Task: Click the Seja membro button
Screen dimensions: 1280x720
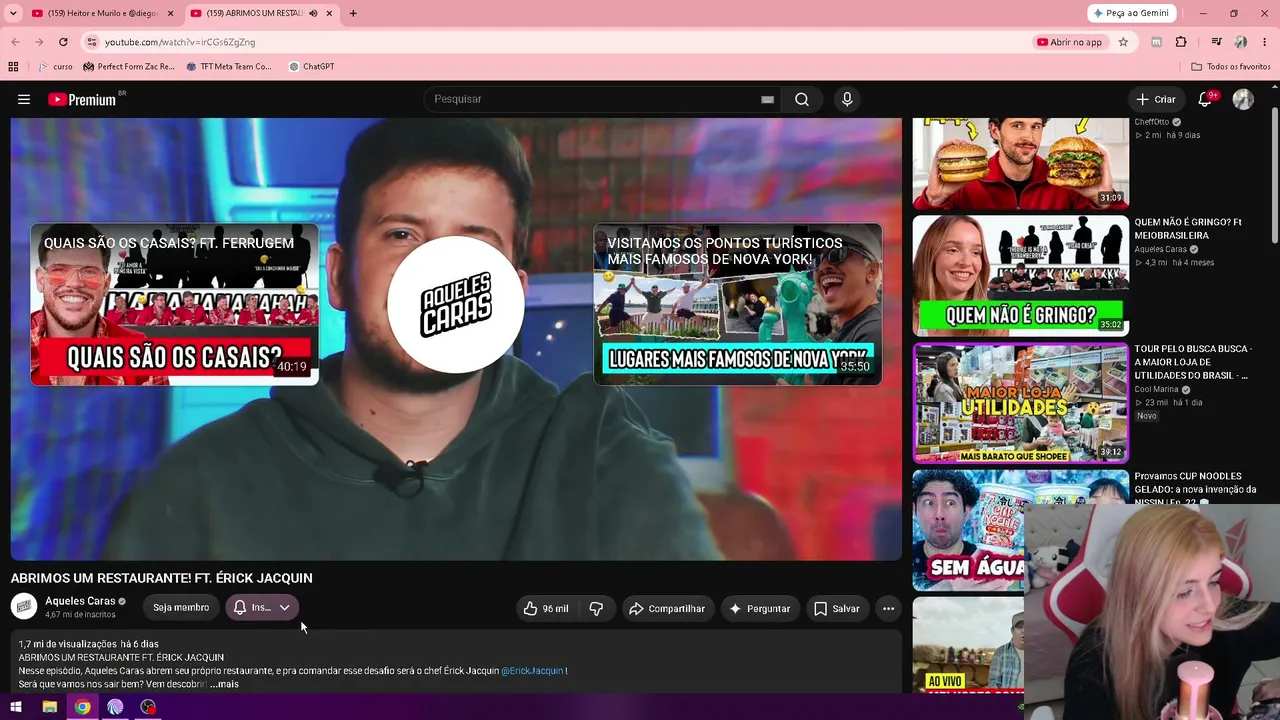Action: (181, 608)
